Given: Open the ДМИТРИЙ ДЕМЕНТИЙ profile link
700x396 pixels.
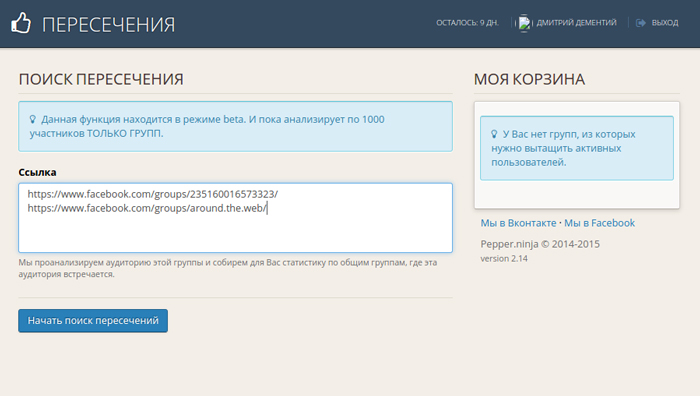Looking at the screenshot, I should (x=576, y=23).
